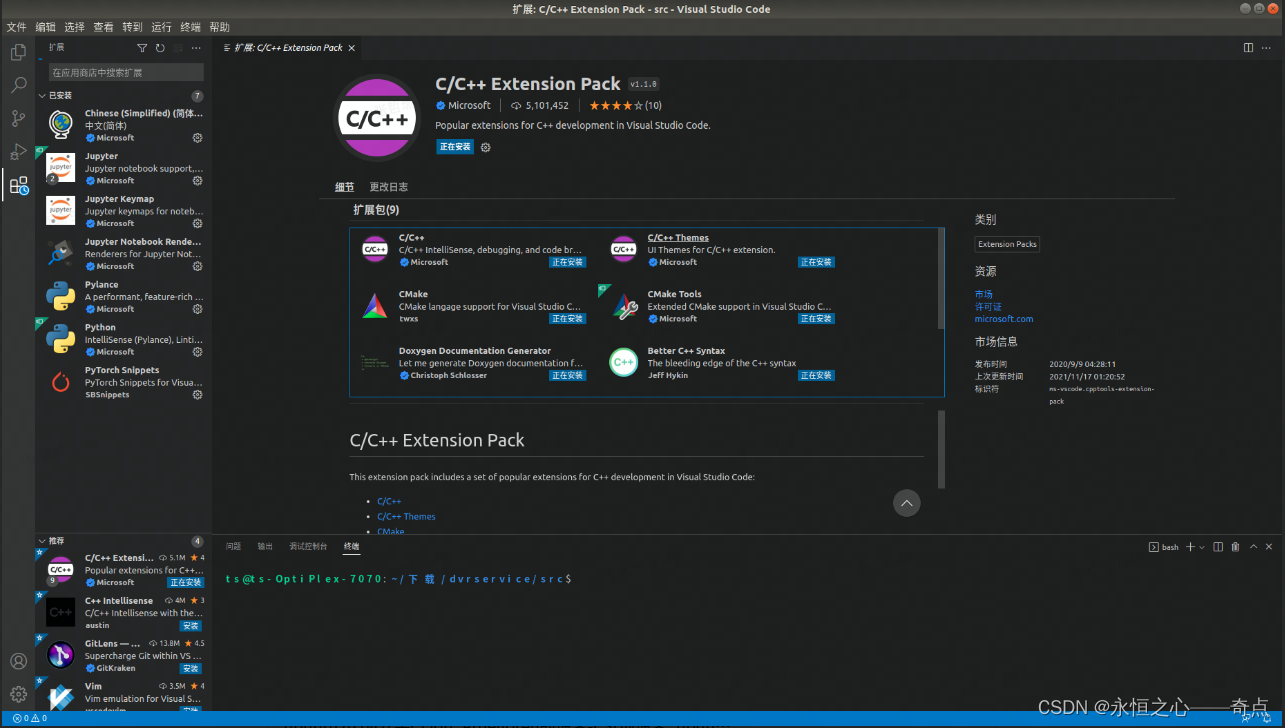
Task: Filter extensions with the funnel icon
Action: 142,48
